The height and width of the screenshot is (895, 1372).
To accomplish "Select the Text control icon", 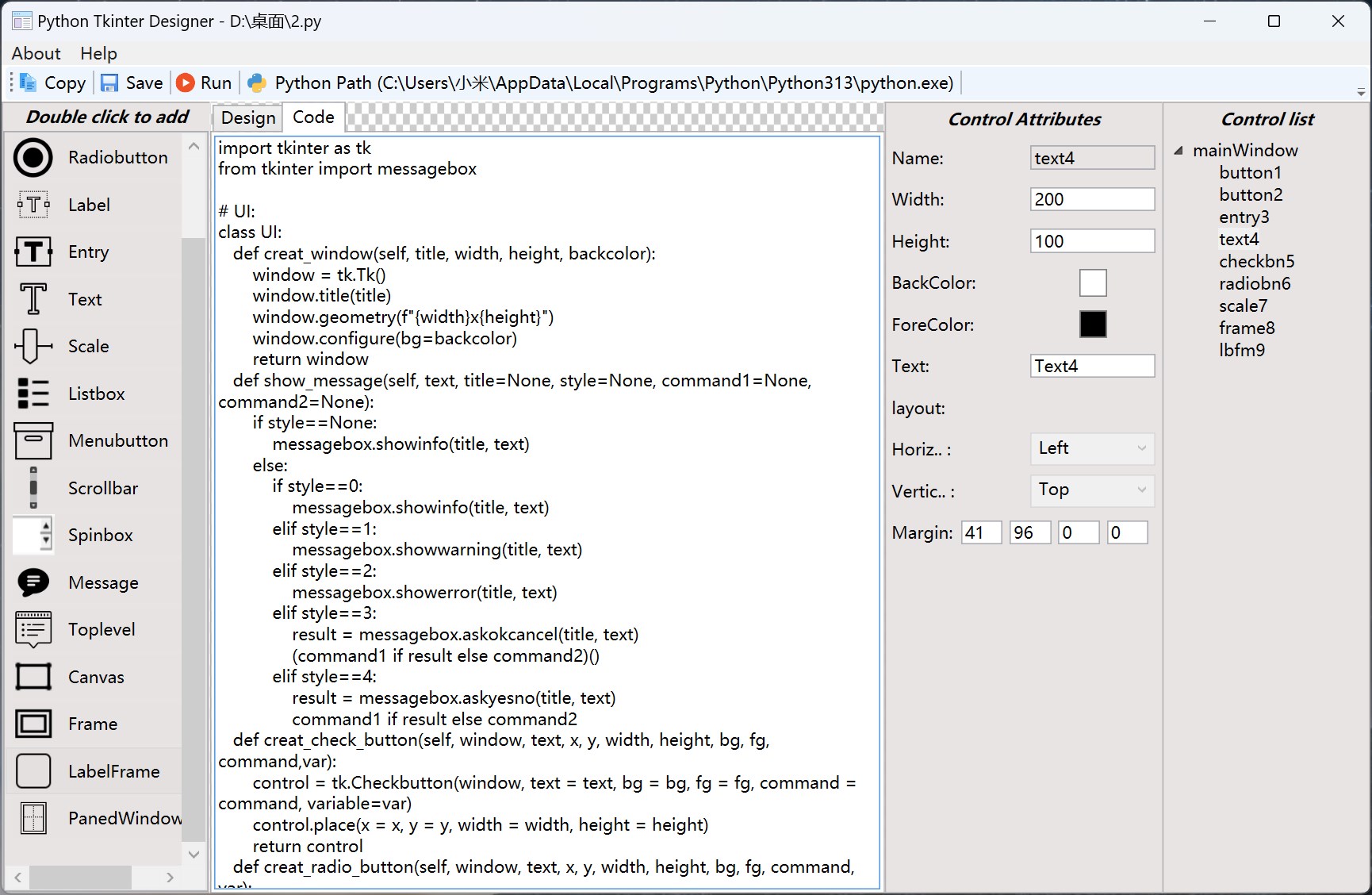I will (x=33, y=299).
